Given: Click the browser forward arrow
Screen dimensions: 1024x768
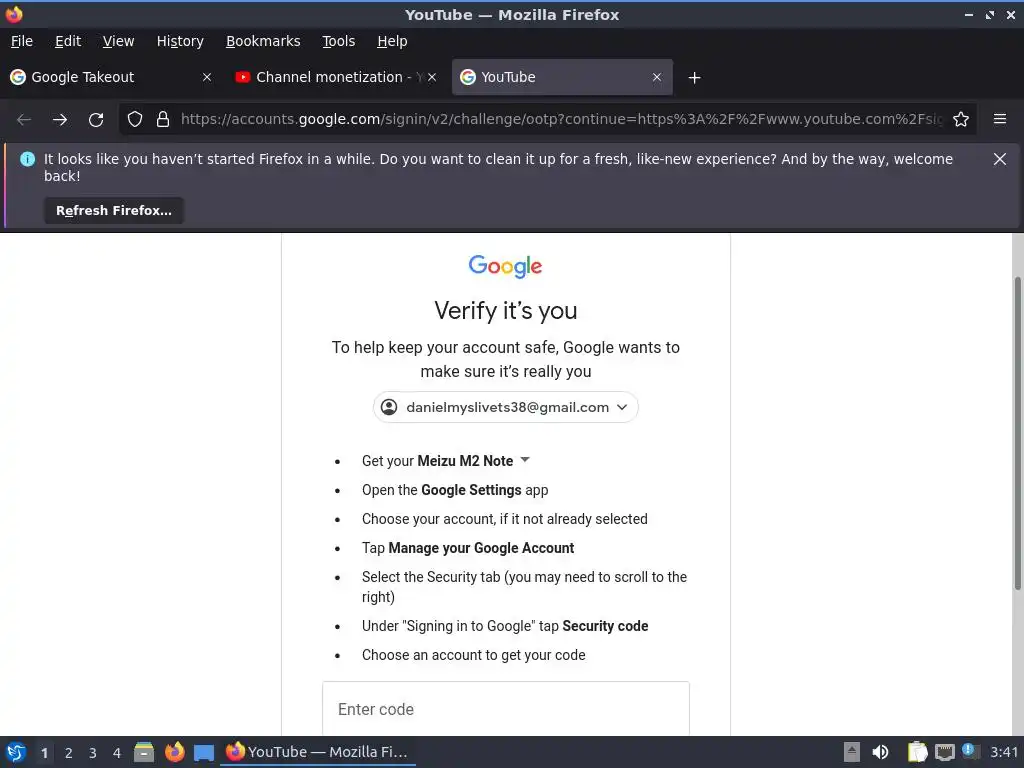Looking at the screenshot, I should tap(60, 120).
